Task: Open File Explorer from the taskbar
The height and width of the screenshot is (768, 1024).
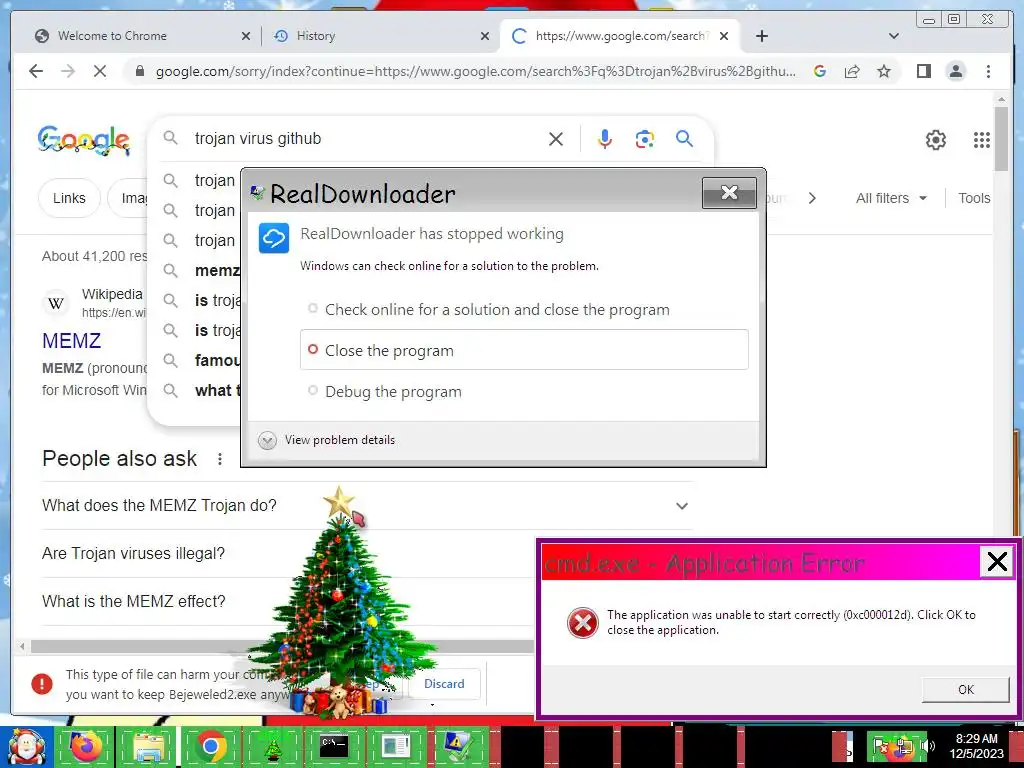Action: (x=148, y=746)
